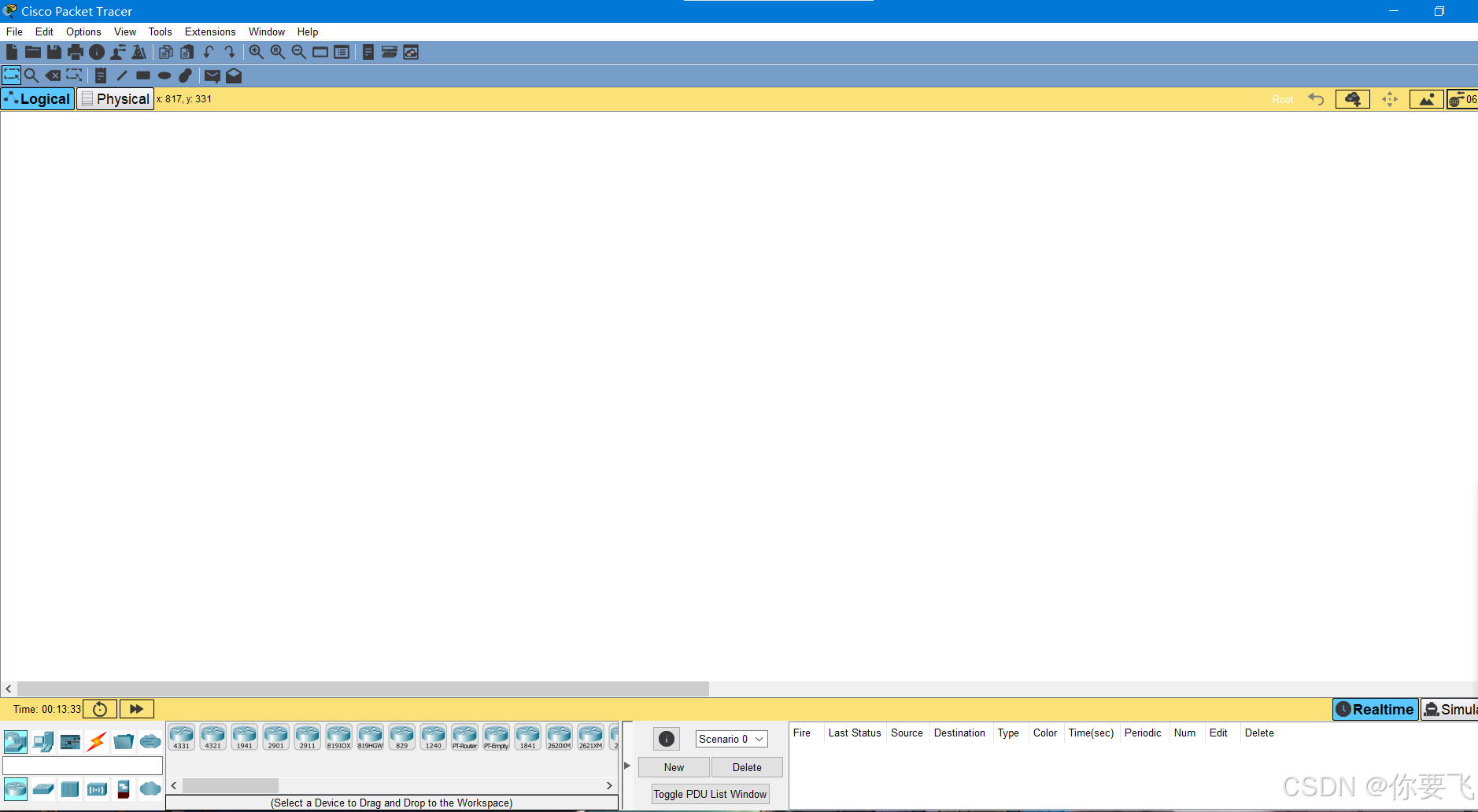
Task: Create a new file from toolbar
Action: tap(12, 52)
